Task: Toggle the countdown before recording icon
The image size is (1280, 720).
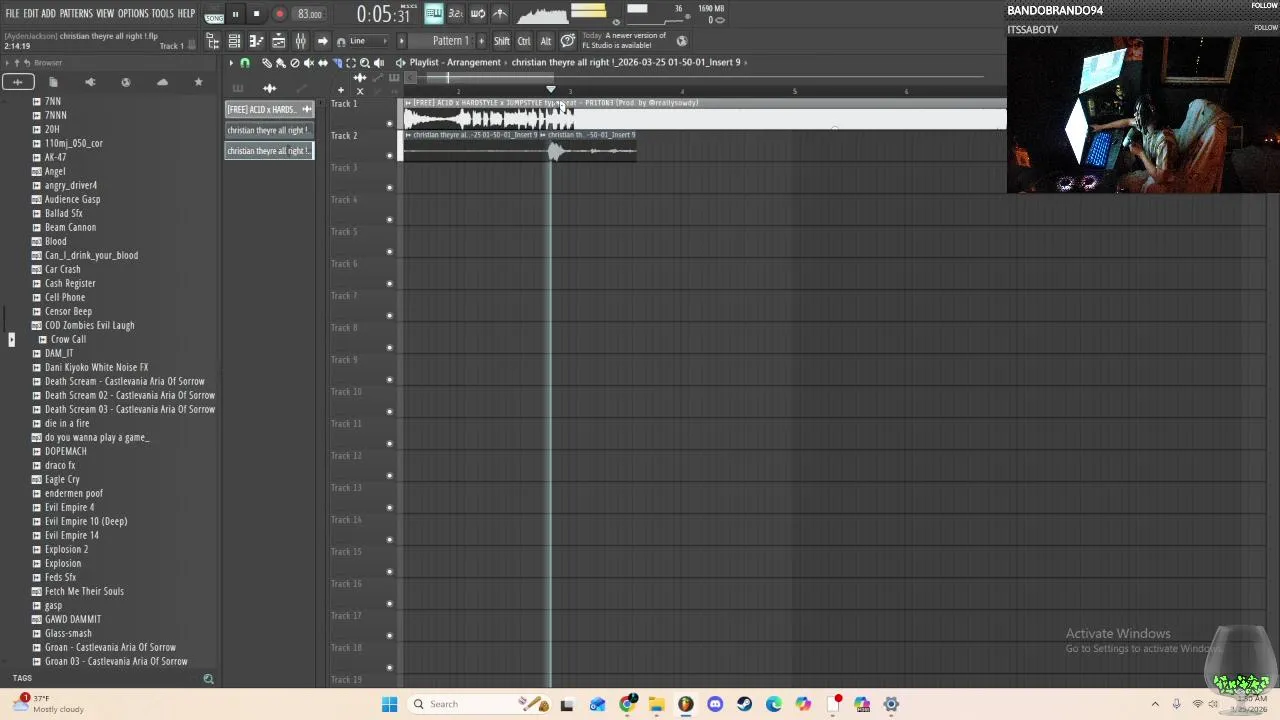Action: (455, 14)
